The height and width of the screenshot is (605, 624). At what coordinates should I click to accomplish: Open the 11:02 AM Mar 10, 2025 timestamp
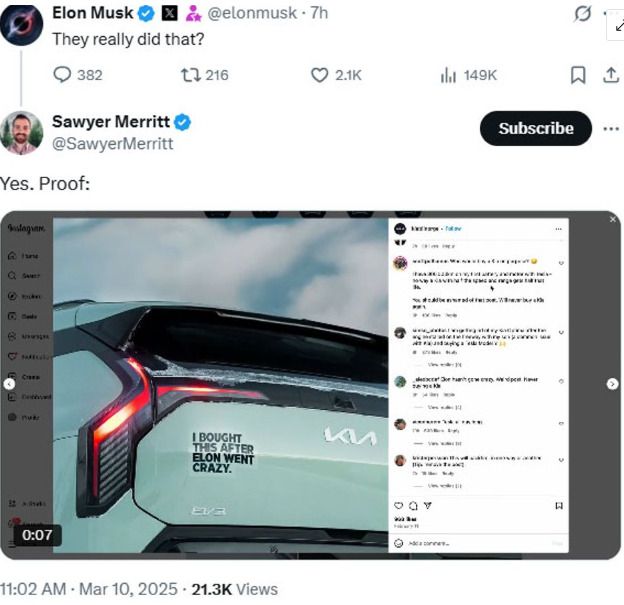click(89, 589)
